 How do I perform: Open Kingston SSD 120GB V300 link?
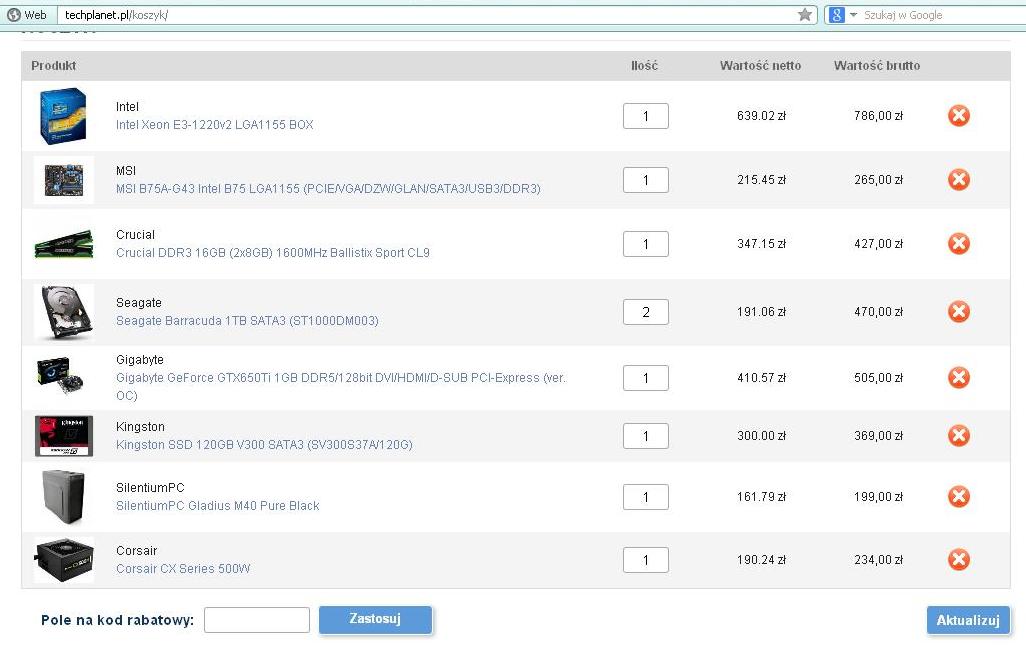[x=264, y=444]
